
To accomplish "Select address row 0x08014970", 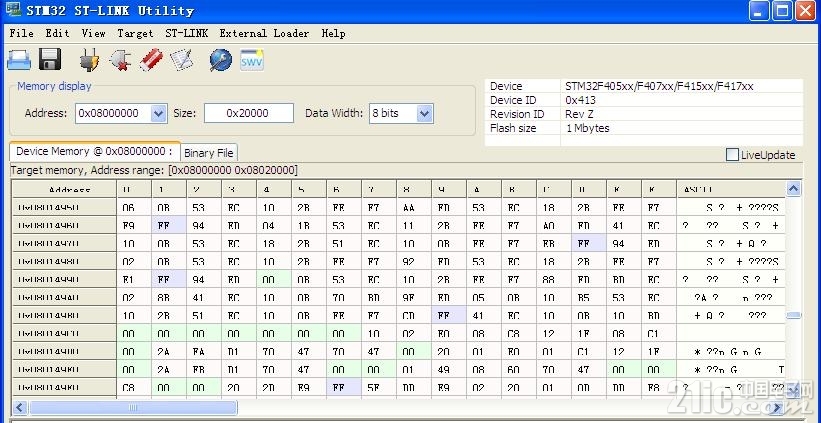I will [x=65, y=243].
